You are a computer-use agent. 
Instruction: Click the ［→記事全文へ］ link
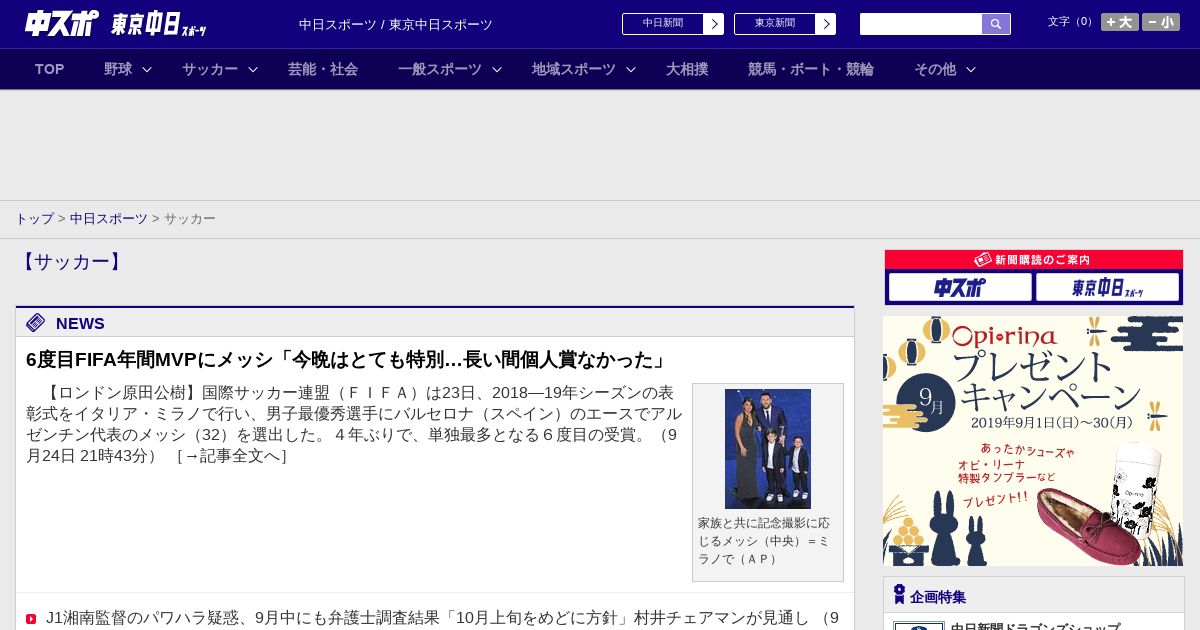click(x=232, y=456)
